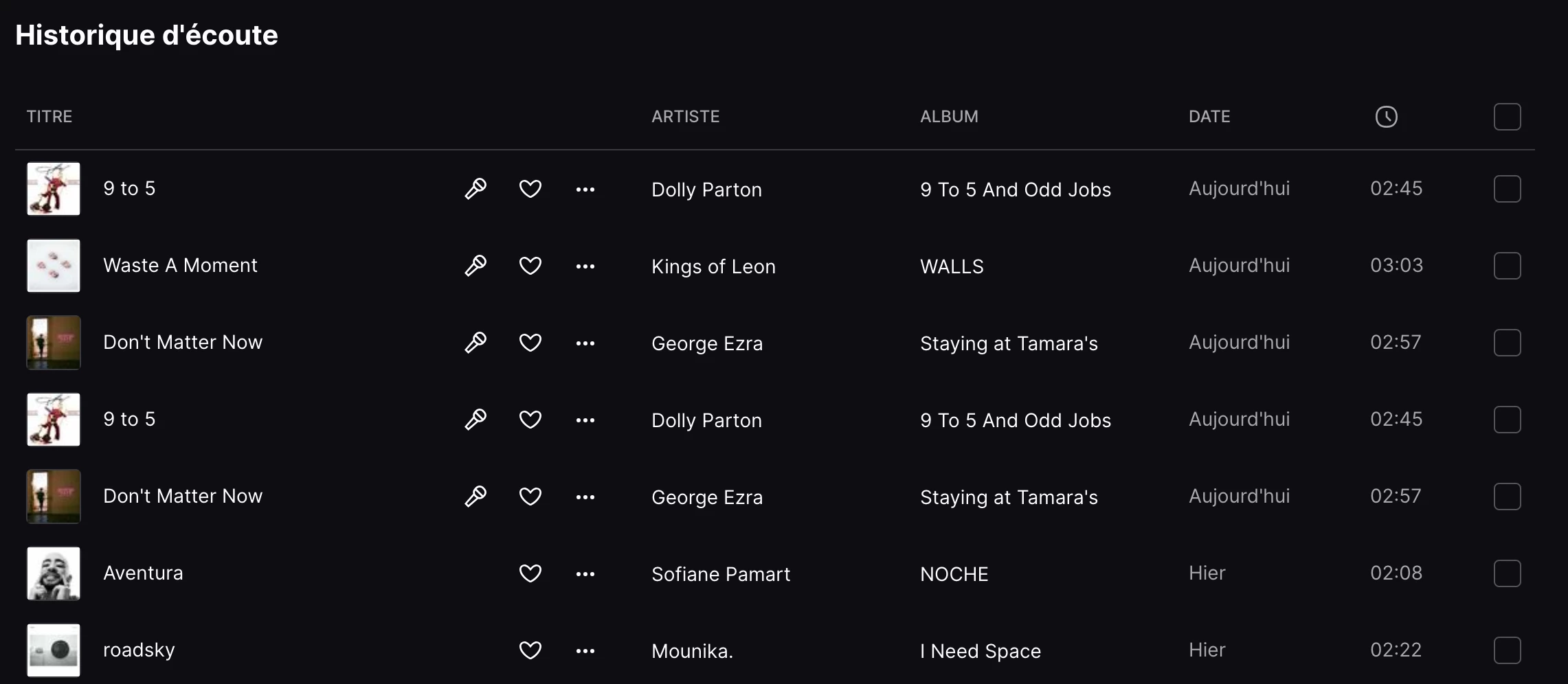Click the microphone icon on the first 9 to 5 row
This screenshot has width=1568, height=684.
coord(475,189)
